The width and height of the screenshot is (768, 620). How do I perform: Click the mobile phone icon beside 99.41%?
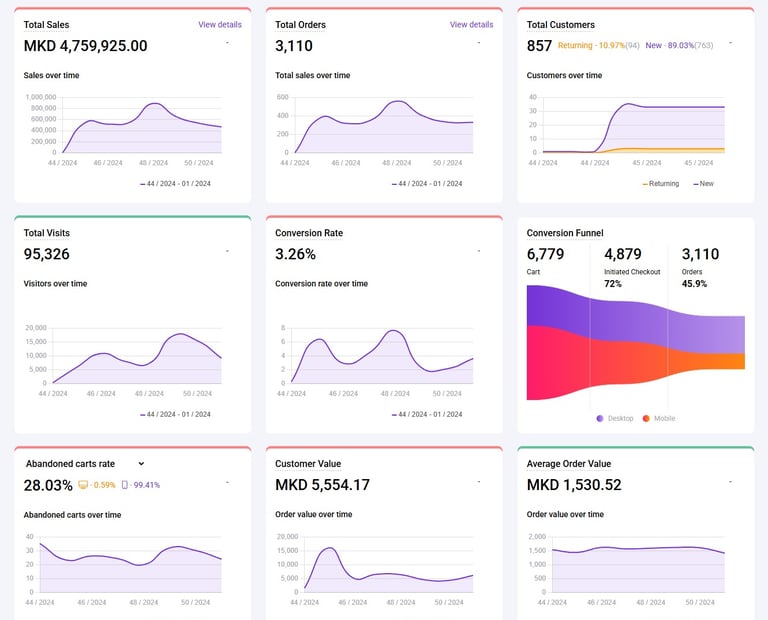124,485
